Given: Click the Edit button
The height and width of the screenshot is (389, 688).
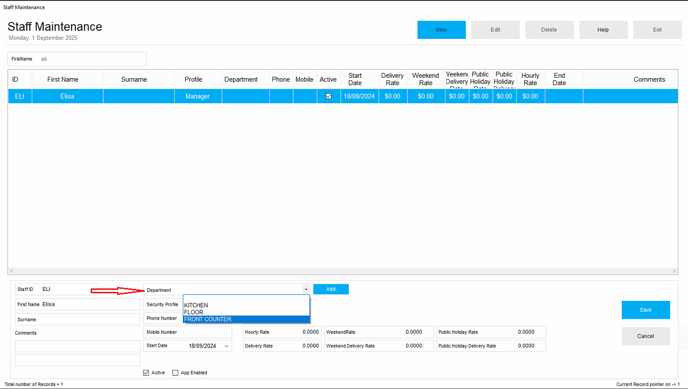Looking at the screenshot, I should 495,30.
